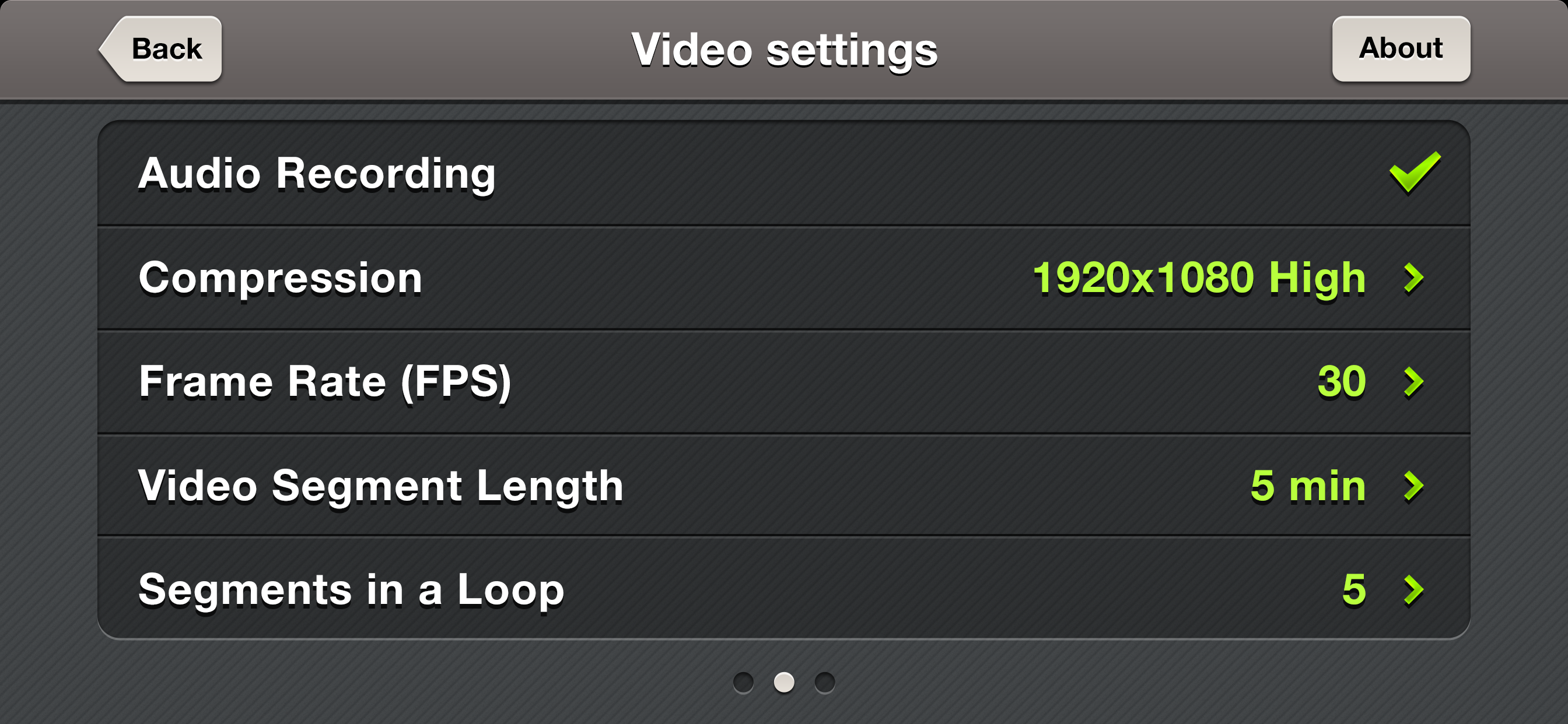Click the Segments in a Loop value 5
The height and width of the screenshot is (724, 1568).
click(x=1354, y=589)
